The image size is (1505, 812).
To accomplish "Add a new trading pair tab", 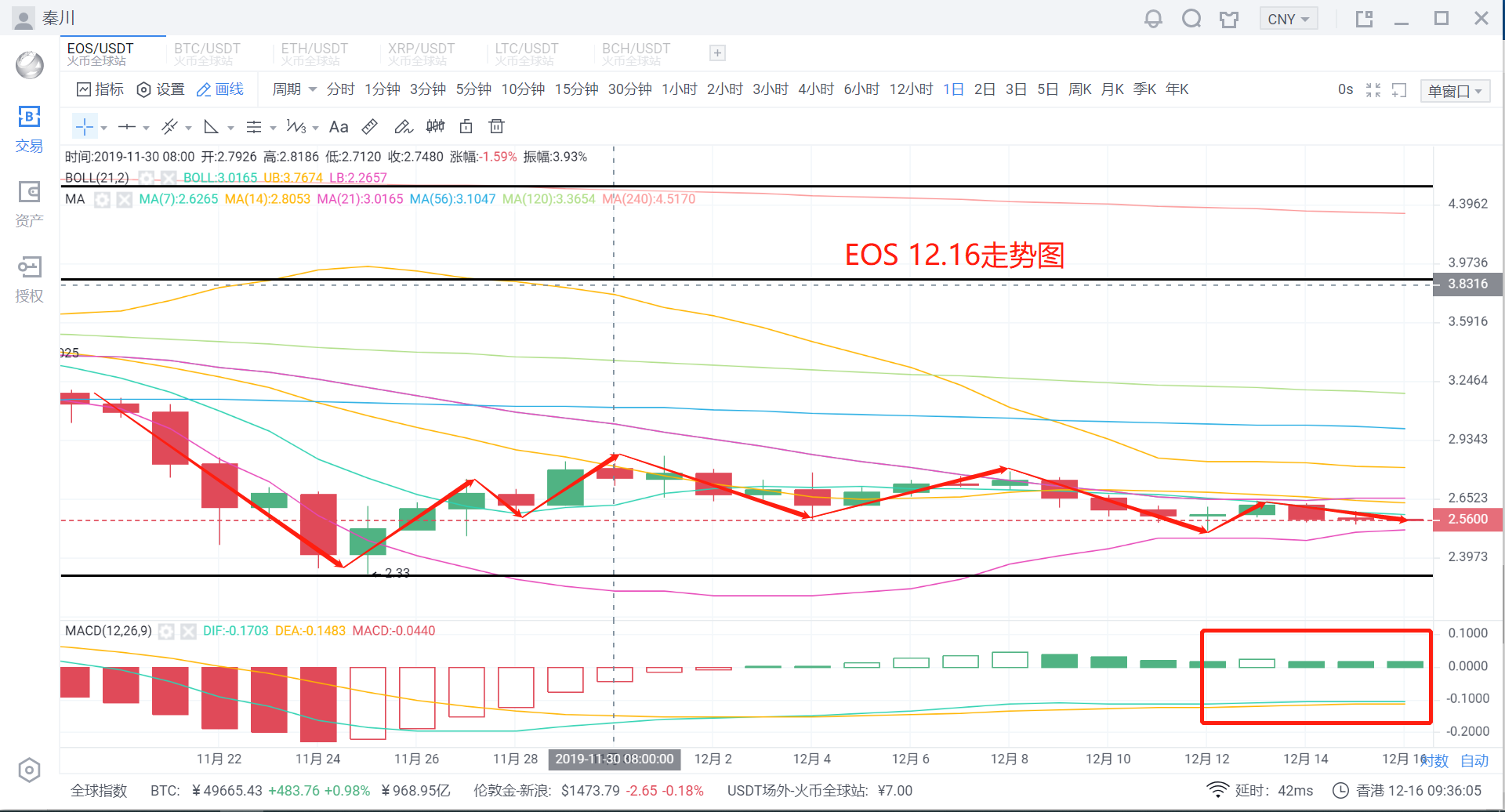I will [717, 53].
